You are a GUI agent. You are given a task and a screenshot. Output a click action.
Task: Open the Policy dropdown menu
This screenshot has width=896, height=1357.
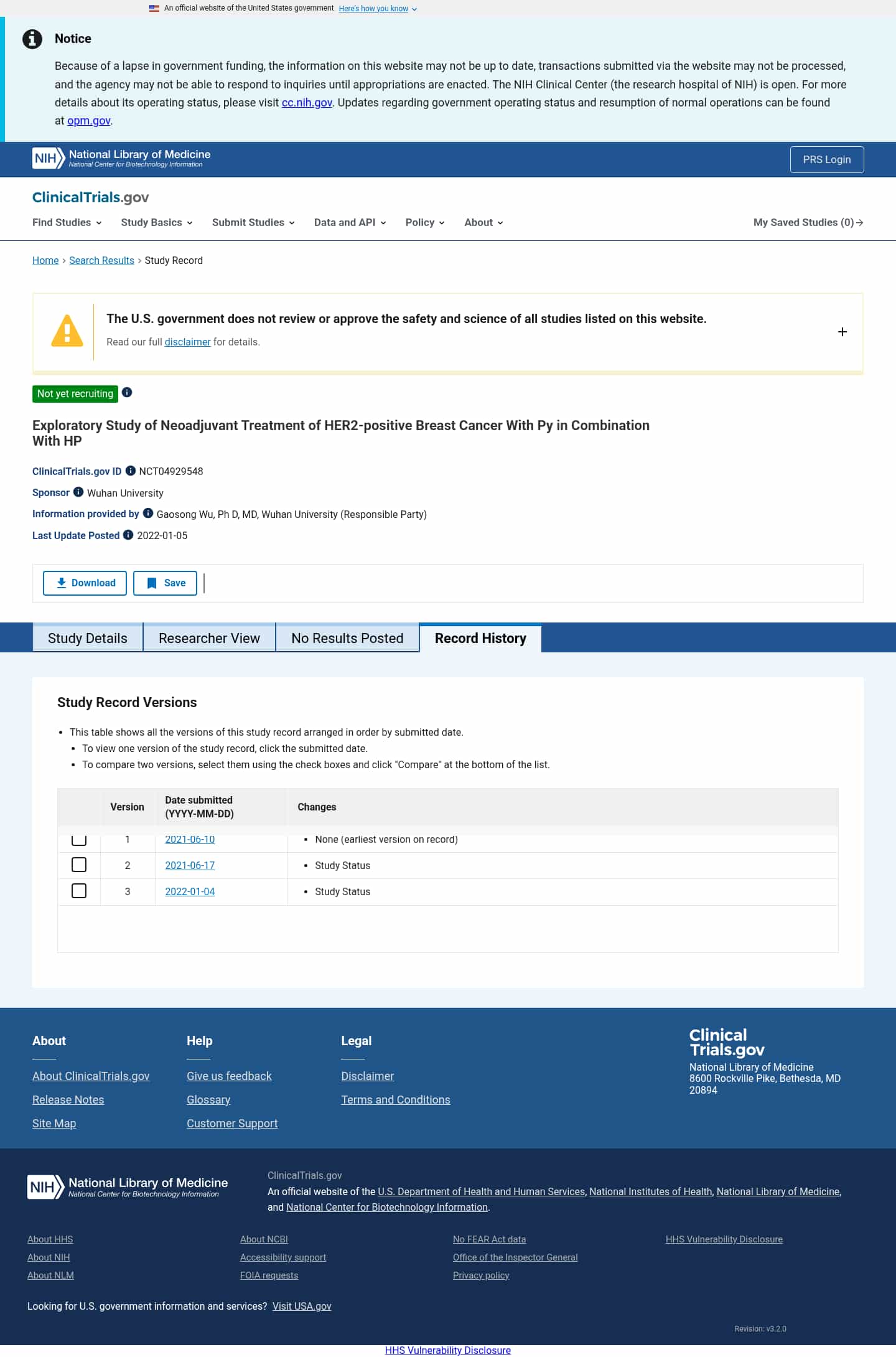(x=425, y=222)
